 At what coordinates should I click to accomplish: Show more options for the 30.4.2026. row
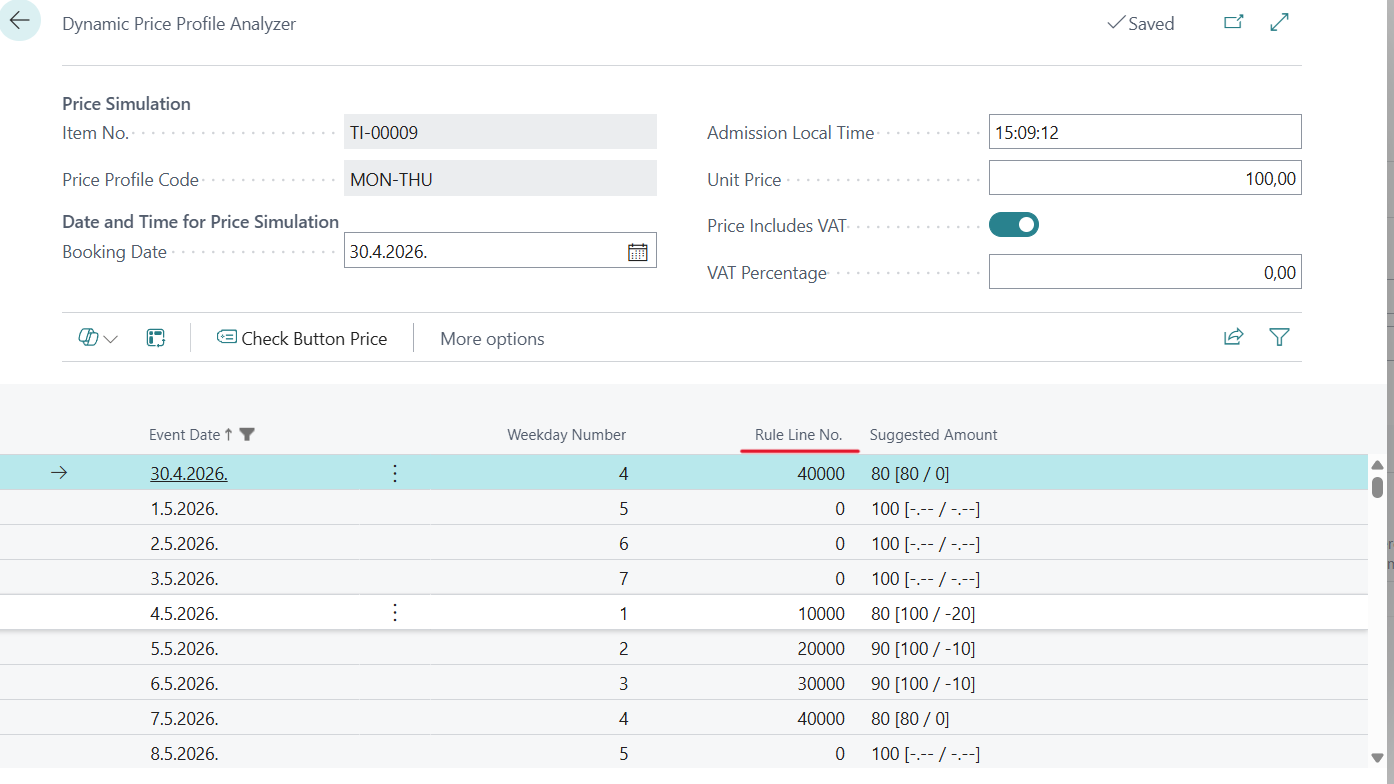[395, 473]
